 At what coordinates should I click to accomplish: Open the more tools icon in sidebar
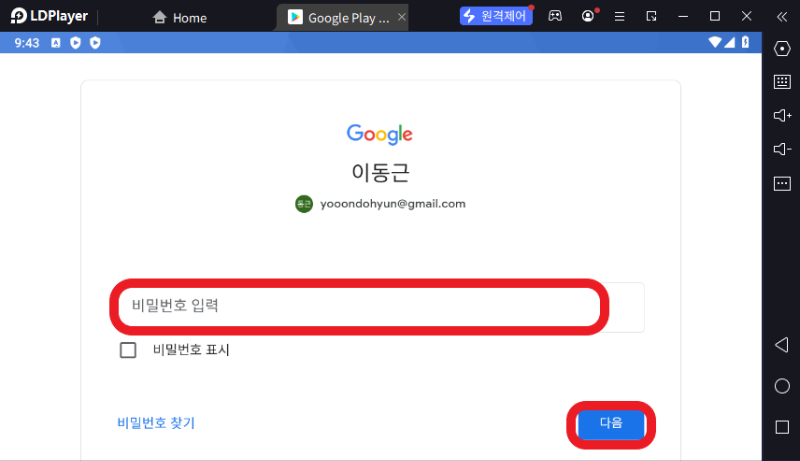pyautogui.click(x=782, y=183)
